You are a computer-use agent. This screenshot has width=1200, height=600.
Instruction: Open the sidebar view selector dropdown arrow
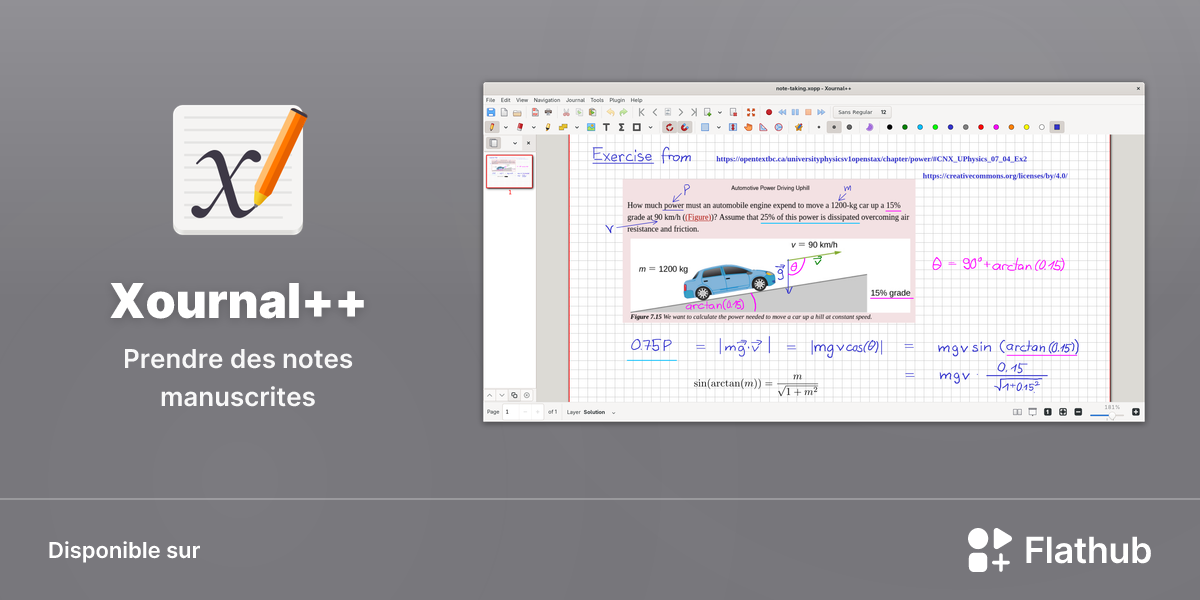515,143
